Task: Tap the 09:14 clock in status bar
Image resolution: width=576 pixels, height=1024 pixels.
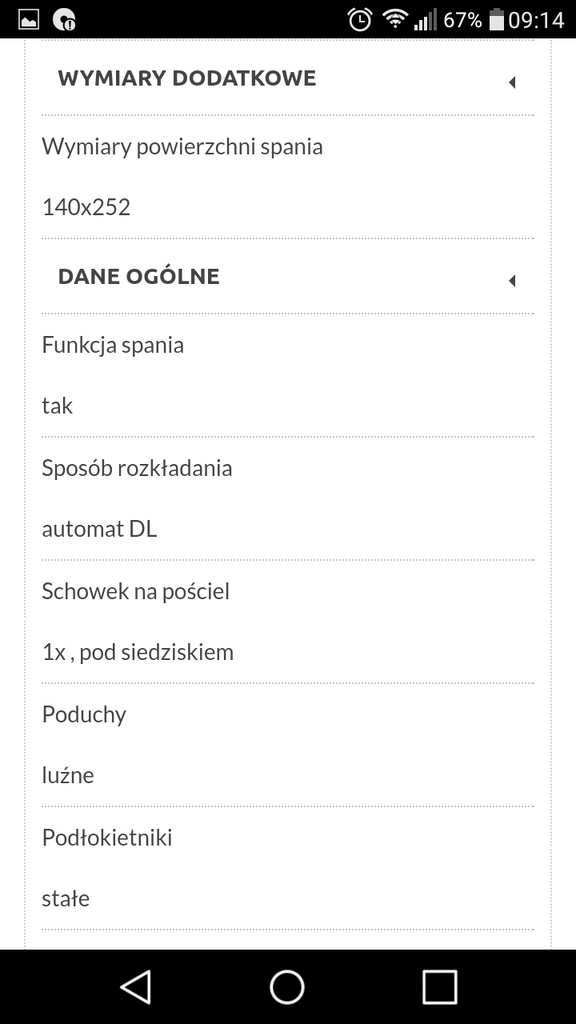Action: pyautogui.click(x=536, y=20)
